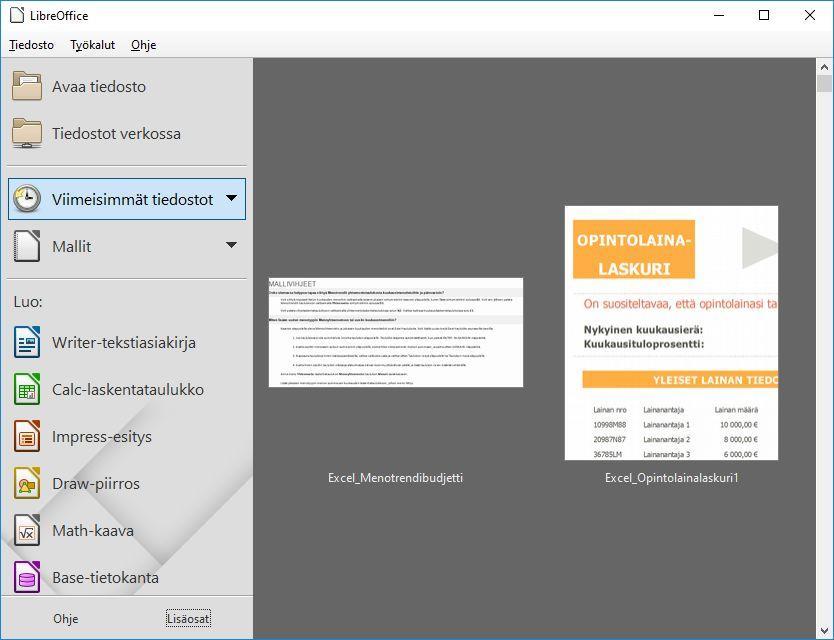This screenshot has width=834, height=640.
Task: Click the vertical scrollbar thumb
Action: tap(824, 84)
